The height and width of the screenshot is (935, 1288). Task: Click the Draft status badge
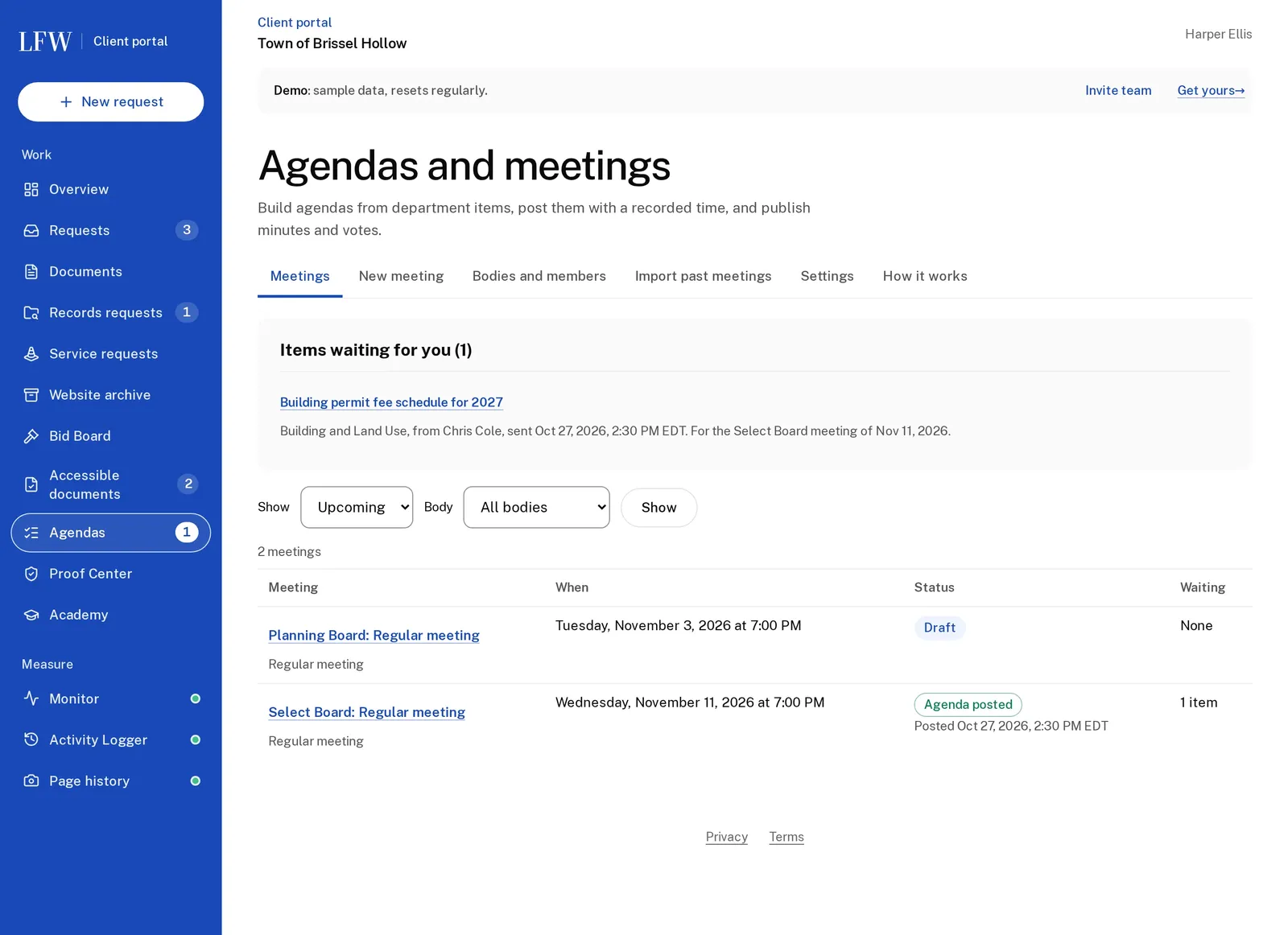coord(939,628)
